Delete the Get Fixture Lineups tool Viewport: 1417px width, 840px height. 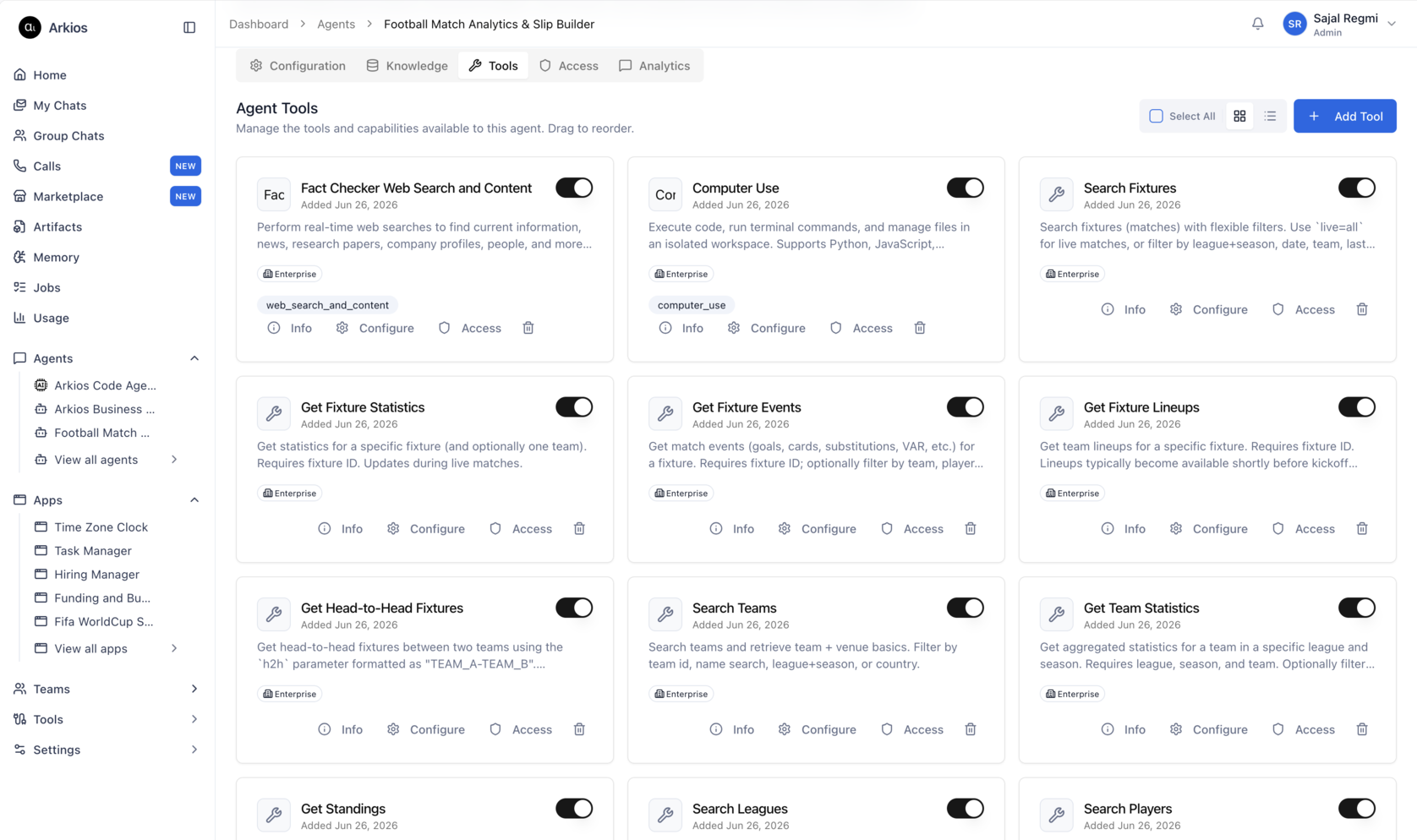[1362, 529]
